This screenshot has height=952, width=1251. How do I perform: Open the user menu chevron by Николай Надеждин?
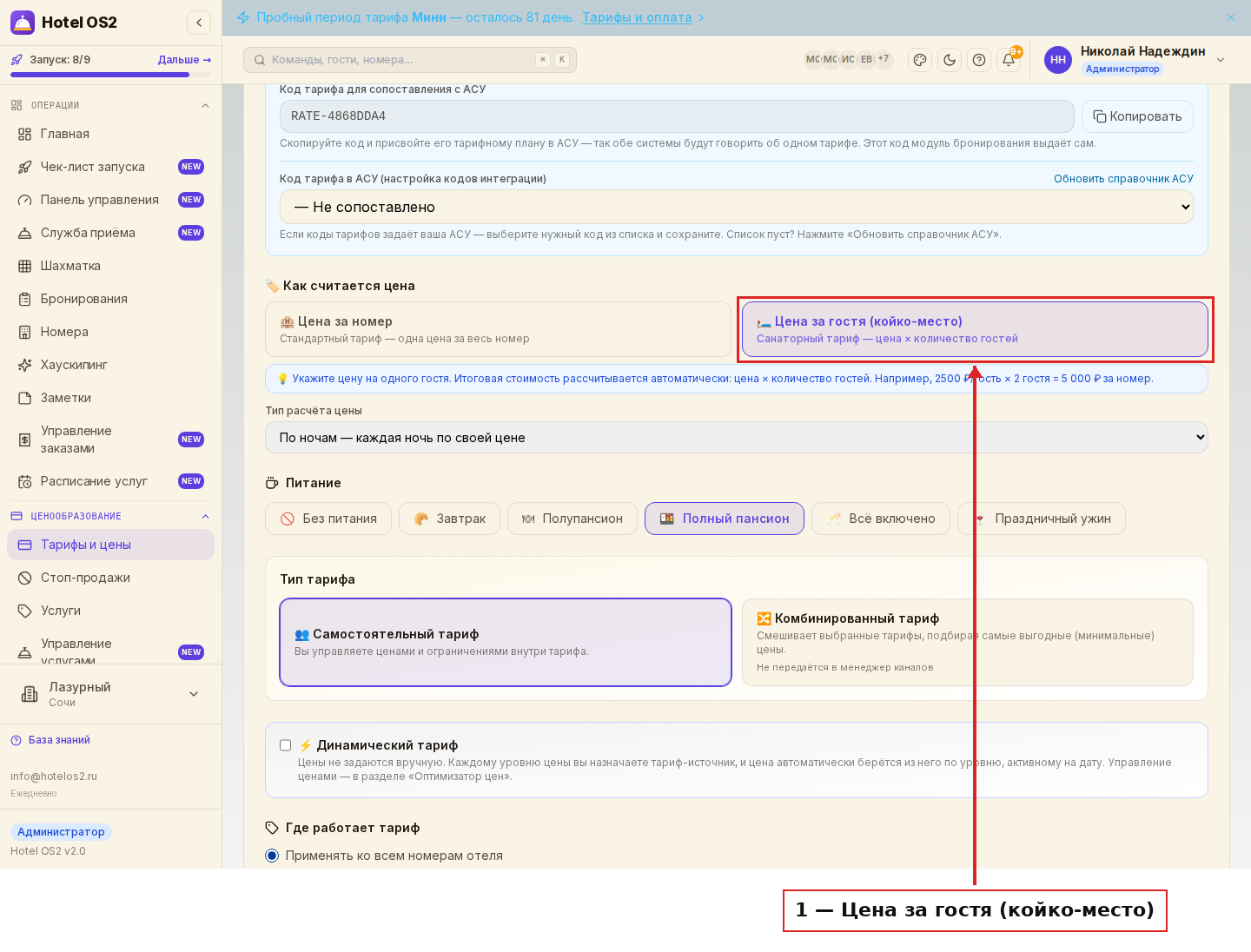click(1221, 60)
